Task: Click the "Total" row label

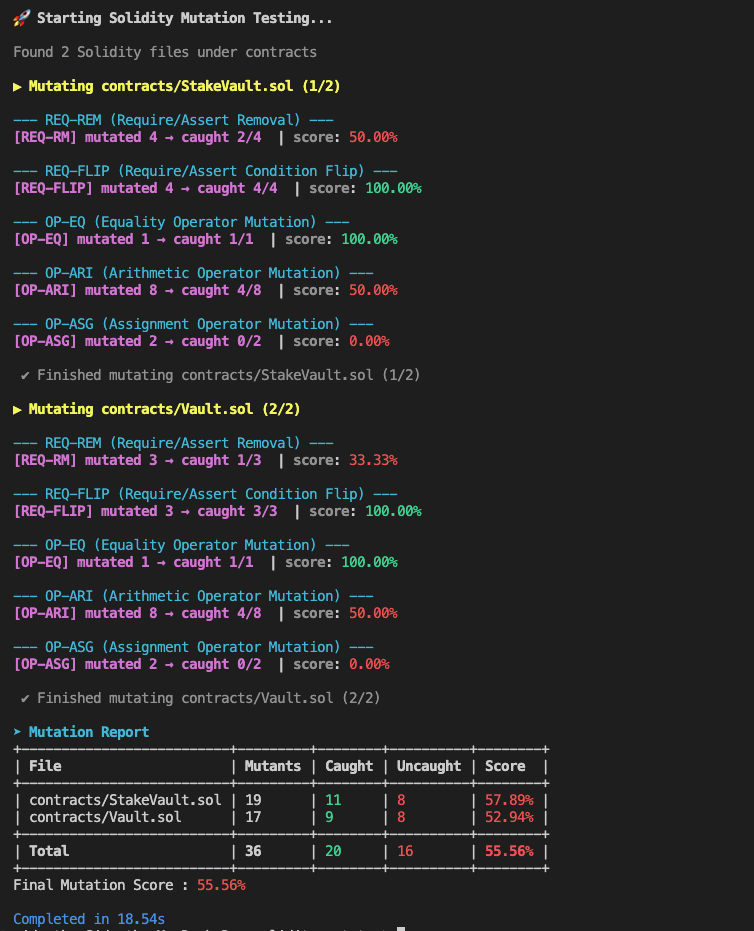Action: point(49,851)
